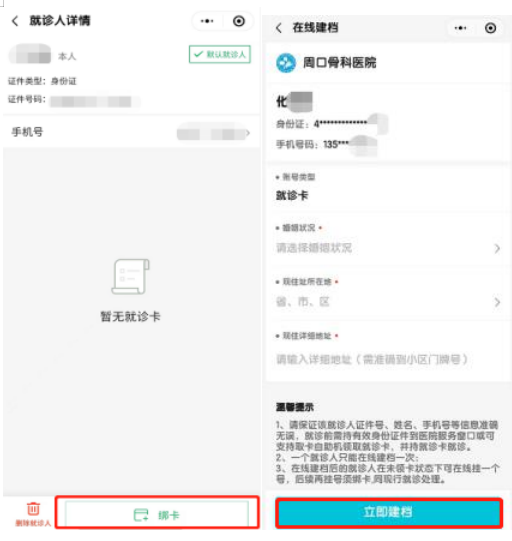This screenshot has width=512, height=541.
Task: Go back from 在线建档 page
Action: tap(279, 28)
